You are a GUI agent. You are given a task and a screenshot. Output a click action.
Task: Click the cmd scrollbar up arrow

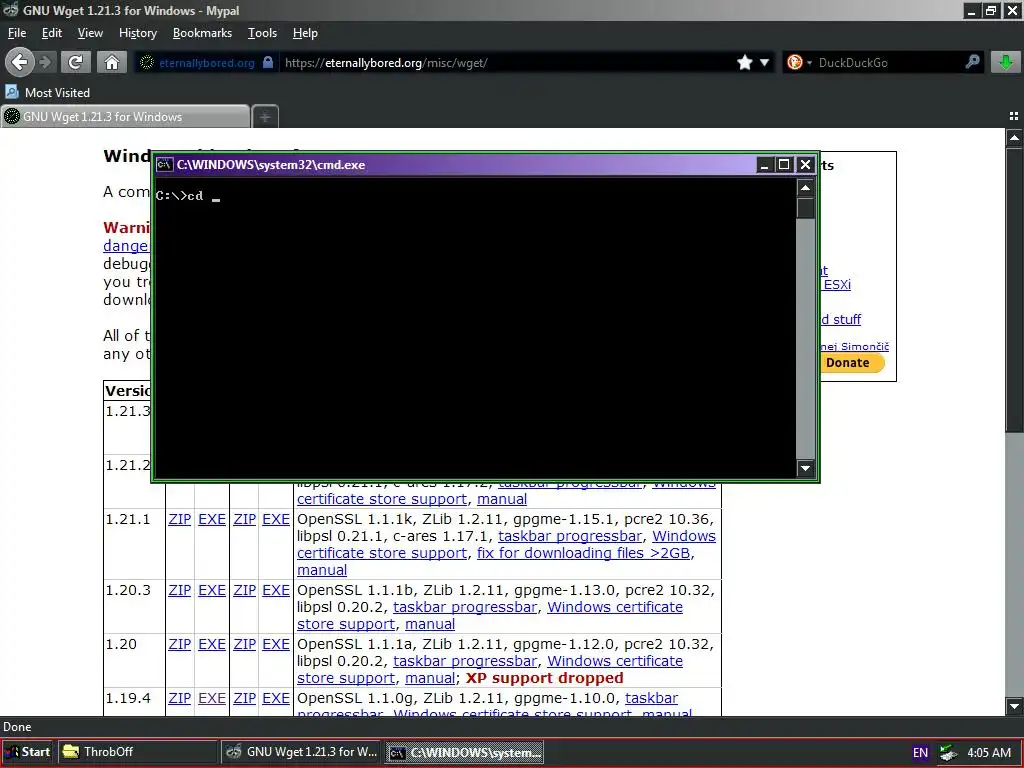click(x=805, y=188)
